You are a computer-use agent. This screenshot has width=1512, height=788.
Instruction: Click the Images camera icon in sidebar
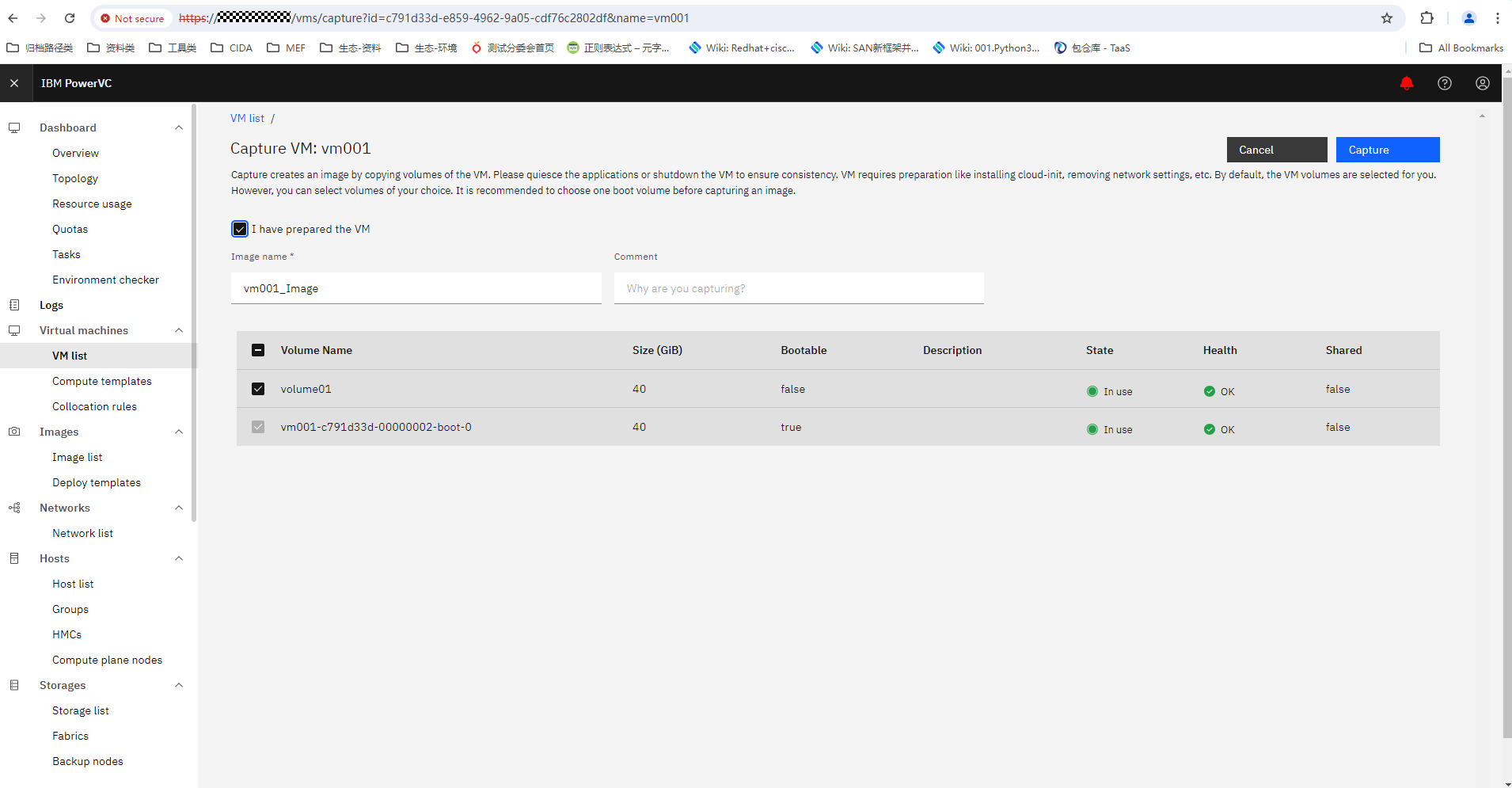[x=14, y=432]
